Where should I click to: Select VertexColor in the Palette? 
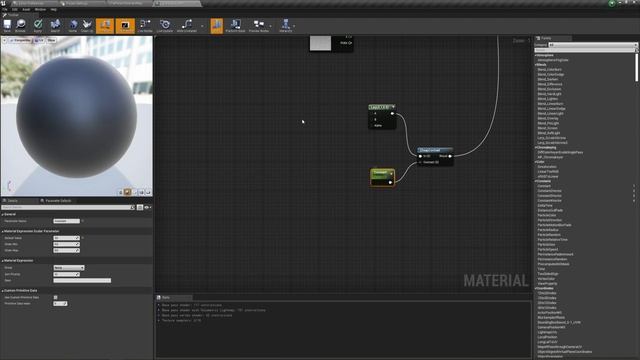(545, 278)
